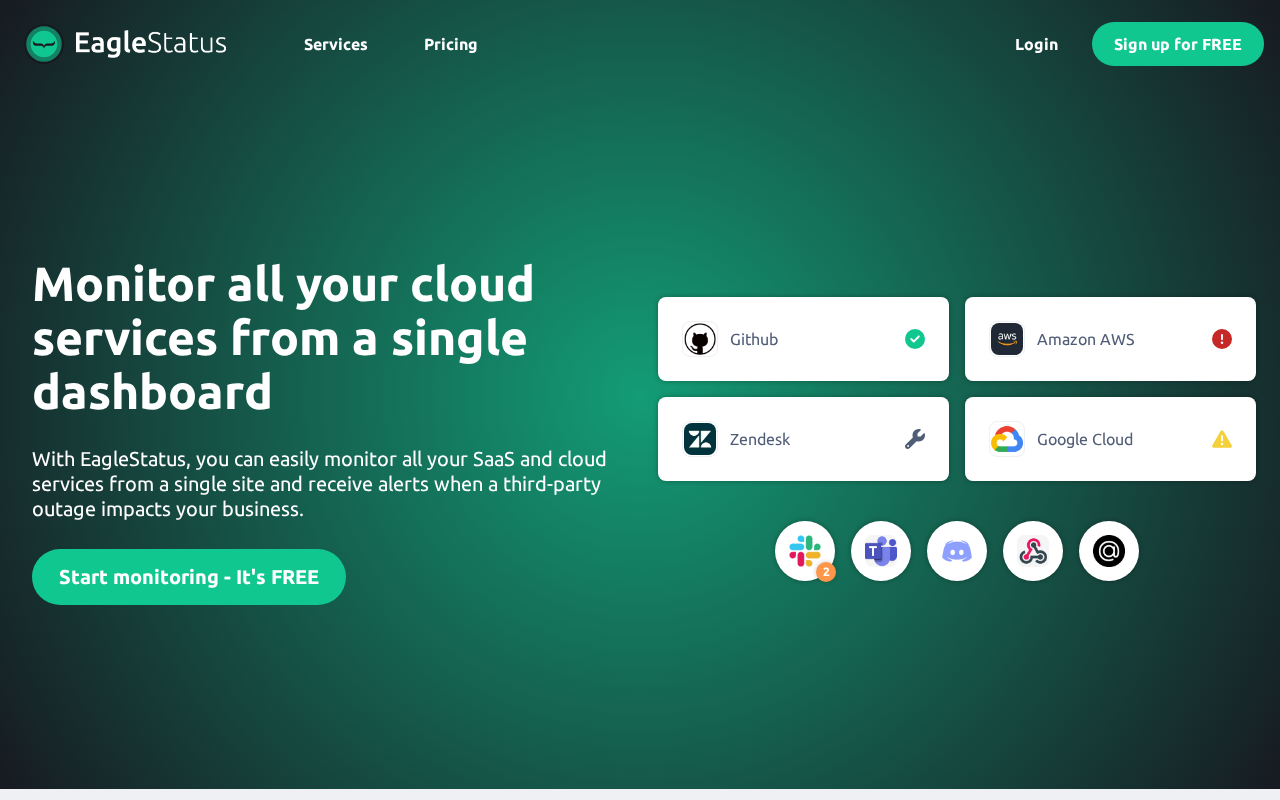Screen dimensions: 1280x800
Task: Go to the Pricing page
Action: [451, 44]
